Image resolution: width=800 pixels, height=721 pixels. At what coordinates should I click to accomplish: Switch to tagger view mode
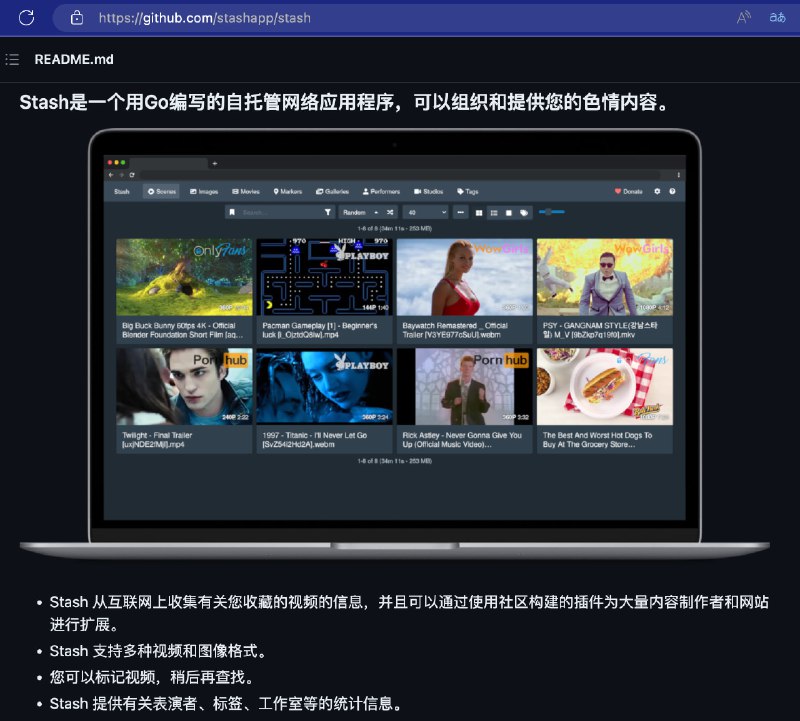[523, 212]
